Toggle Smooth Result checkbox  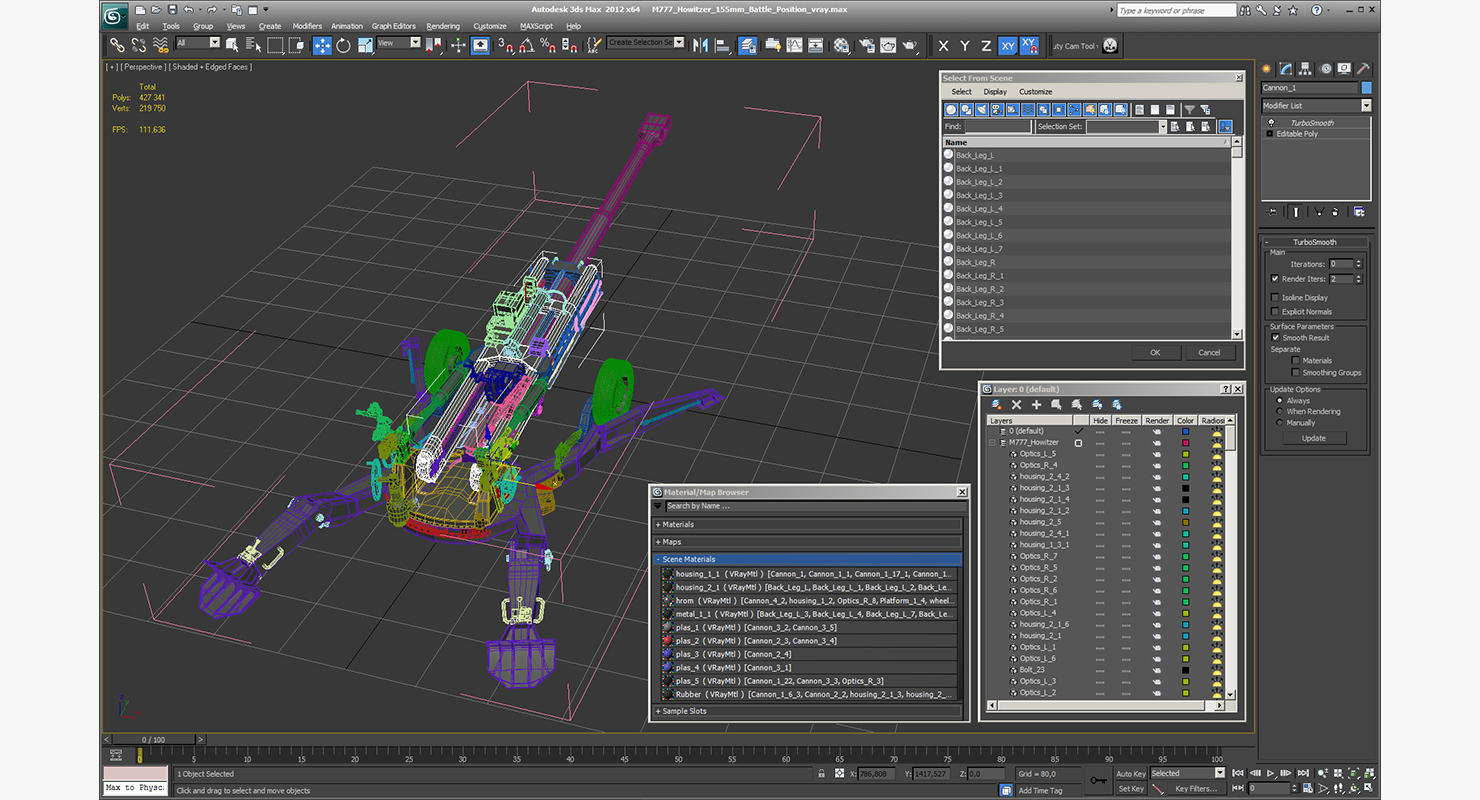tap(1275, 338)
